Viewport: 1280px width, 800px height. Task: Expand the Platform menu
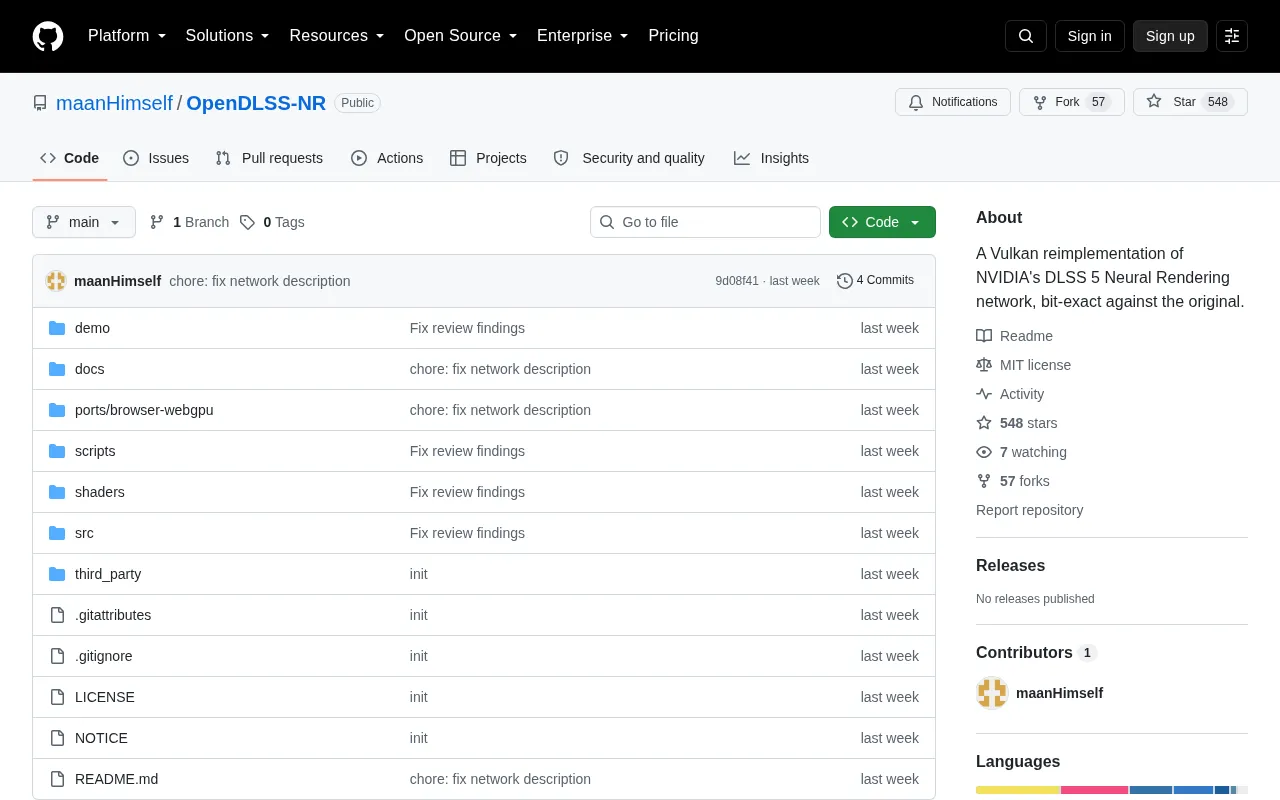pos(127,36)
